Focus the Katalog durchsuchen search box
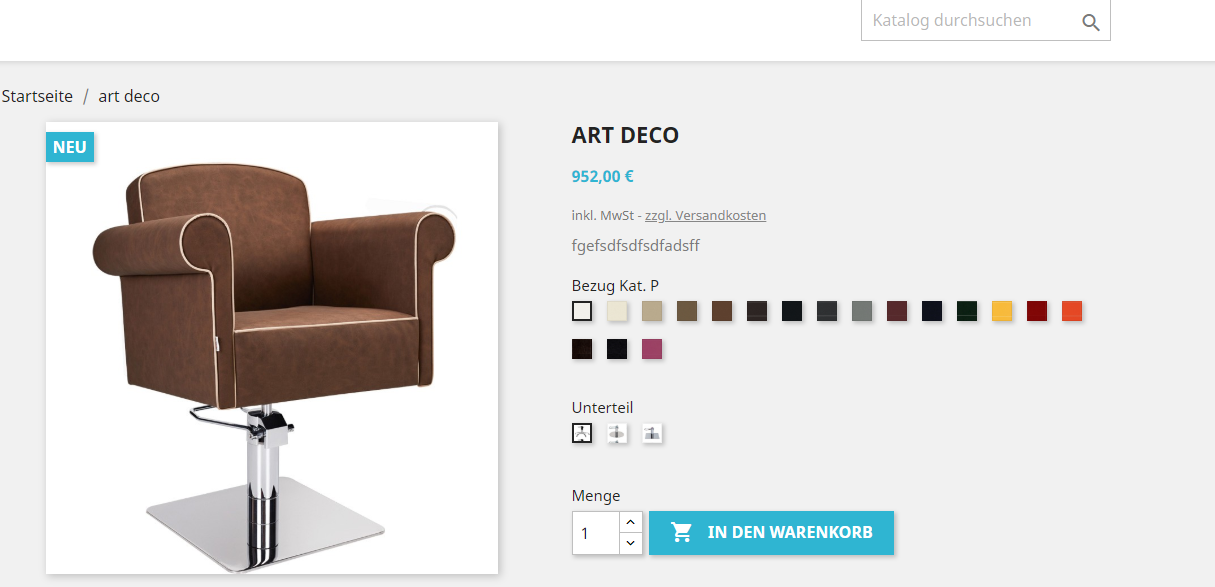Viewport: 1215px width, 587px height. (x=965, y=20)
